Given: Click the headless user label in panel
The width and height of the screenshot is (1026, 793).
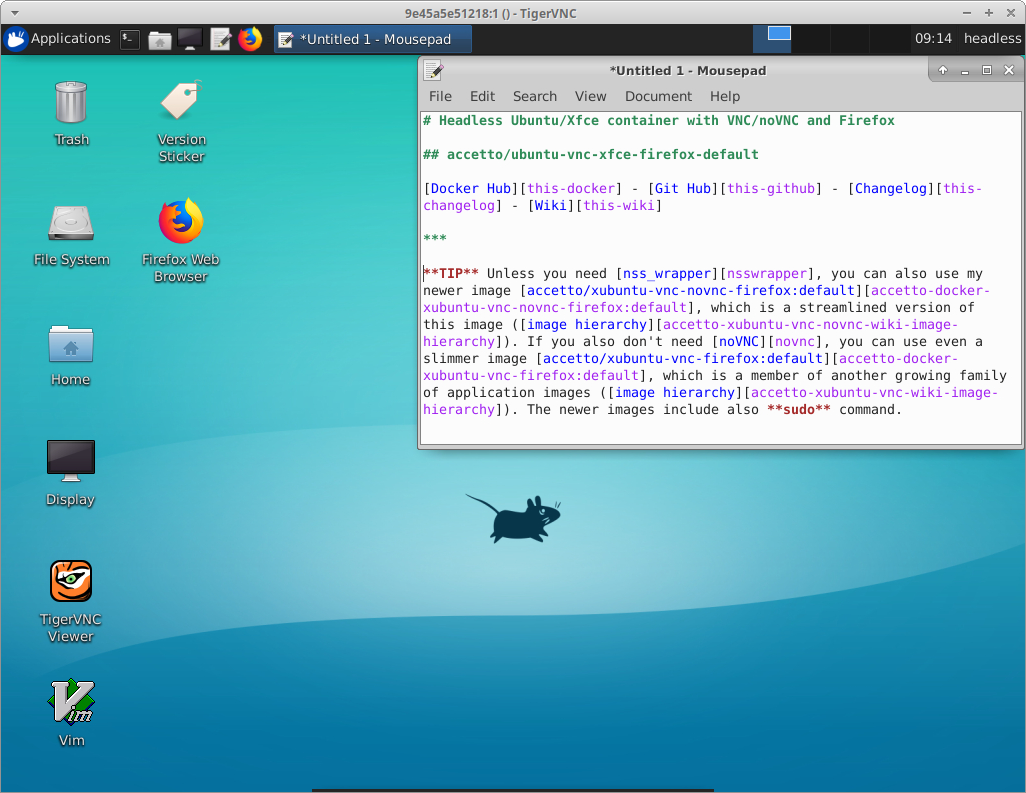Looking at the screenshot, I should tap(992, 39).
